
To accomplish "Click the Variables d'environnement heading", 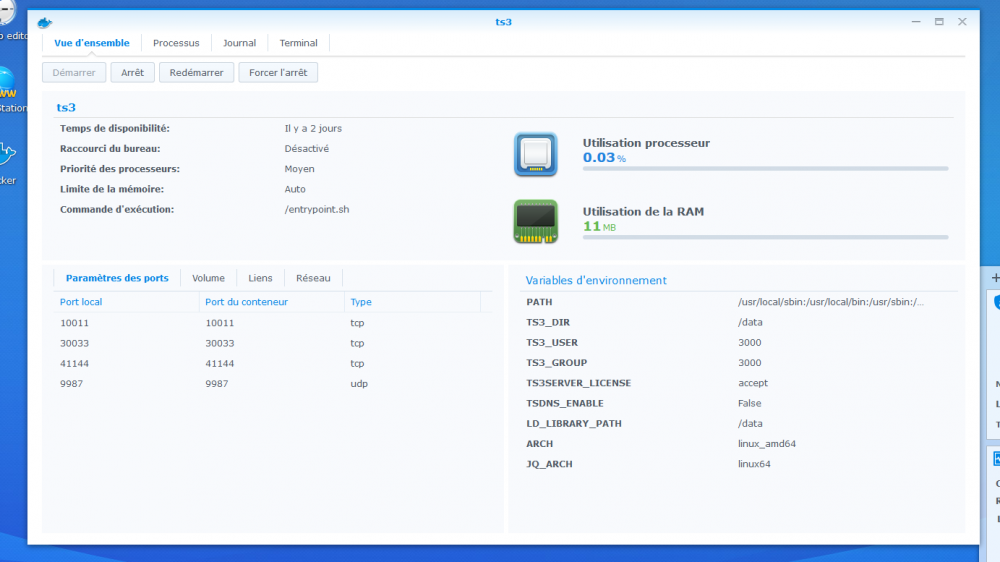I will point(596,280).
